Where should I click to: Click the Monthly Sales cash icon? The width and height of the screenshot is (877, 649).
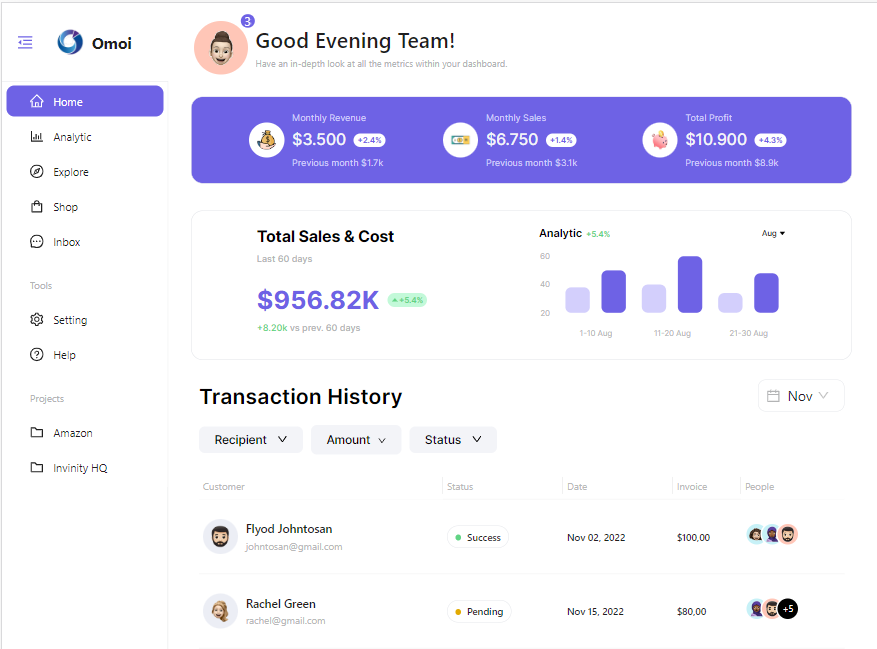pyautogui.click(x=460, y=140)
